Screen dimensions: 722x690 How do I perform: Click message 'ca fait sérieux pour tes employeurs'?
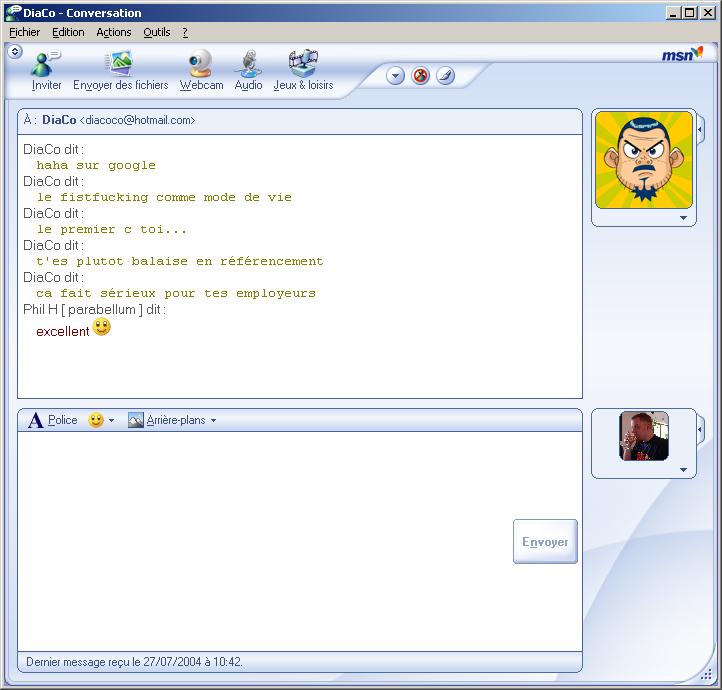176,293
